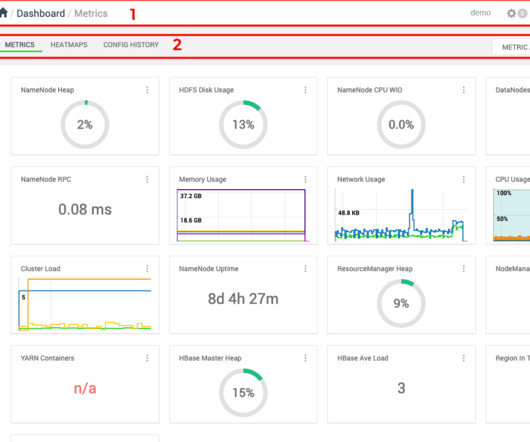530x442 pixels.
Task: Click the 18.6 GB label in Memory Usage
Action: (191, 220)
